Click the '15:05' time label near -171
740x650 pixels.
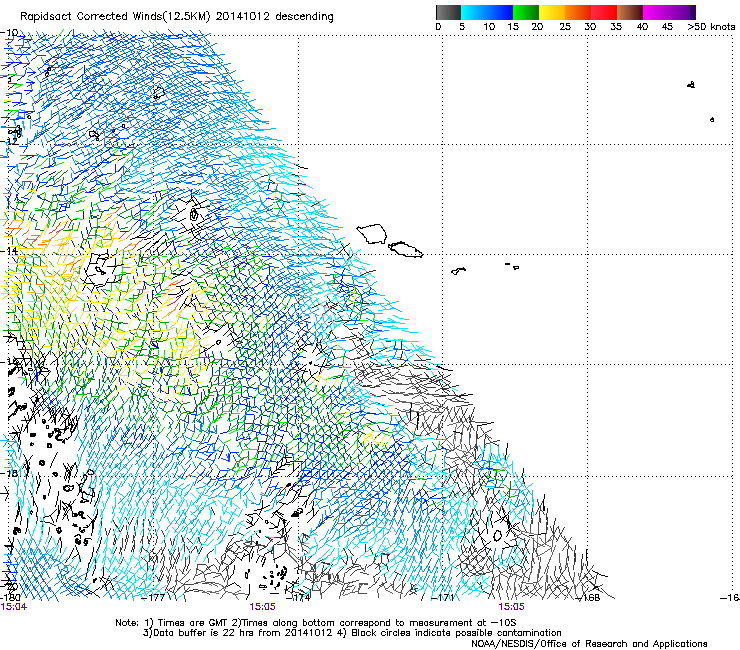[x=511, y=607]
